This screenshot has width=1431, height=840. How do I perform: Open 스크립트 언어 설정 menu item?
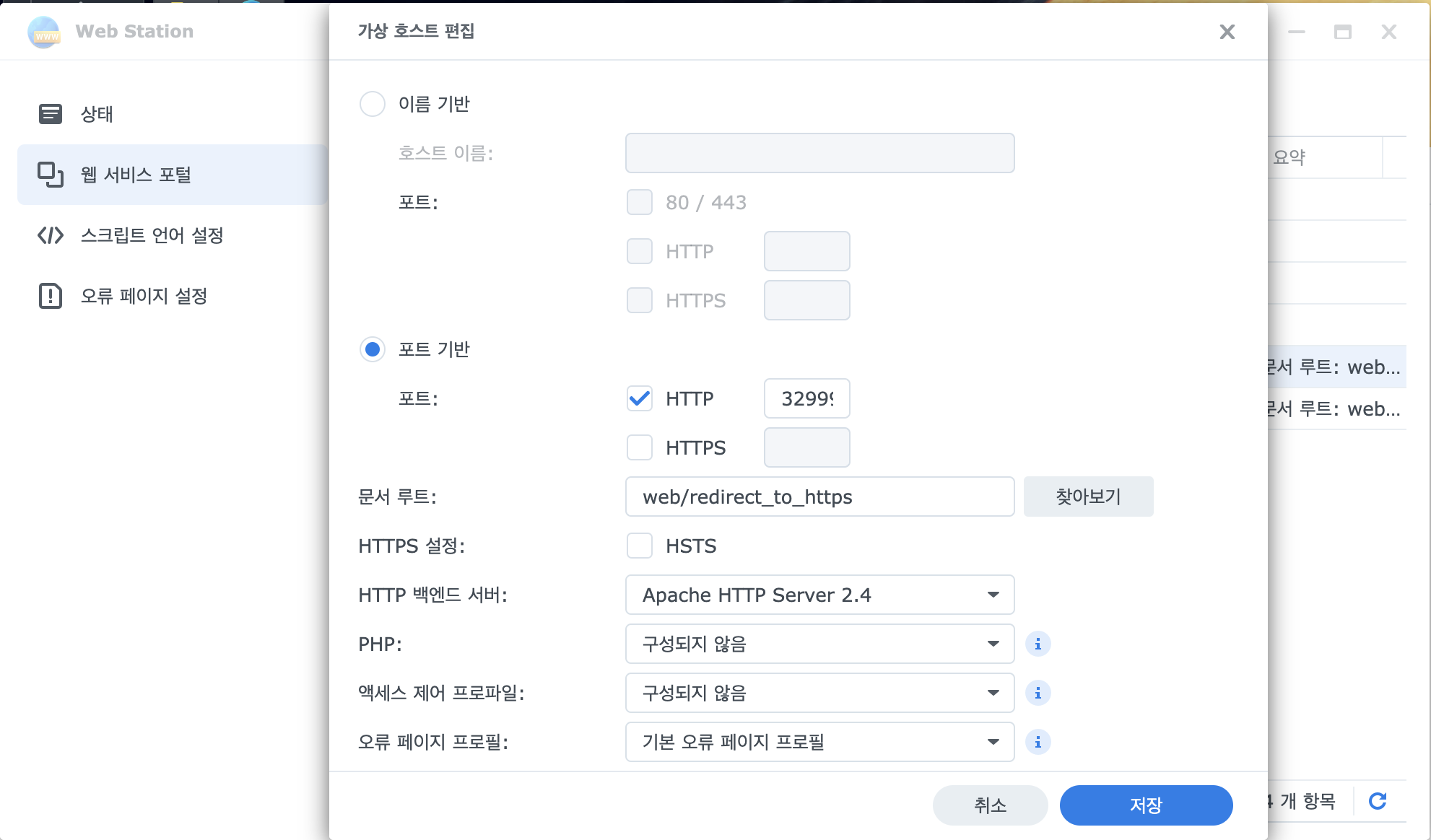[x=152, y=235]
